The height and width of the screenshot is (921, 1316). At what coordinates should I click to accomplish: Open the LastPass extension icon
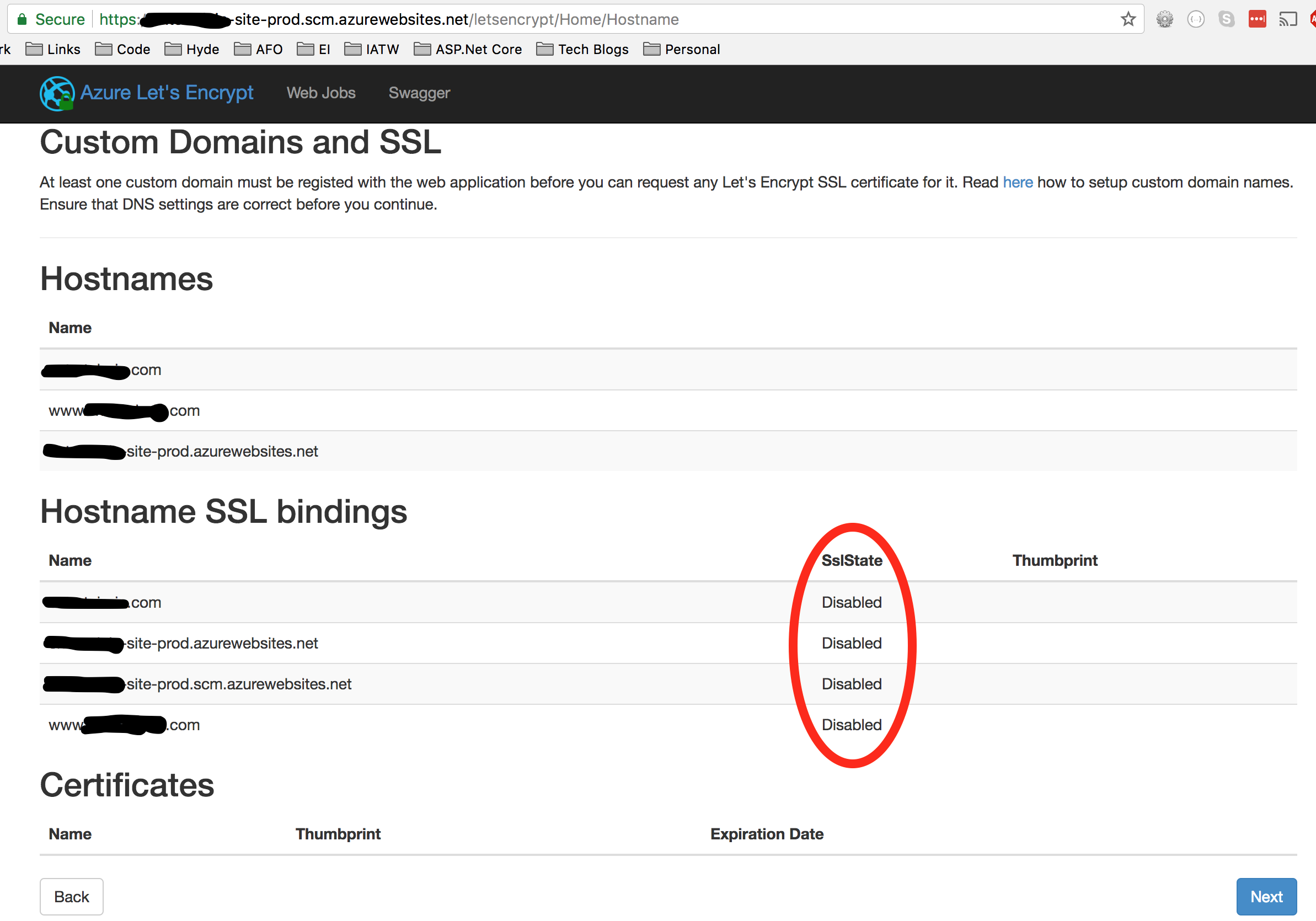pos(1258,19)
